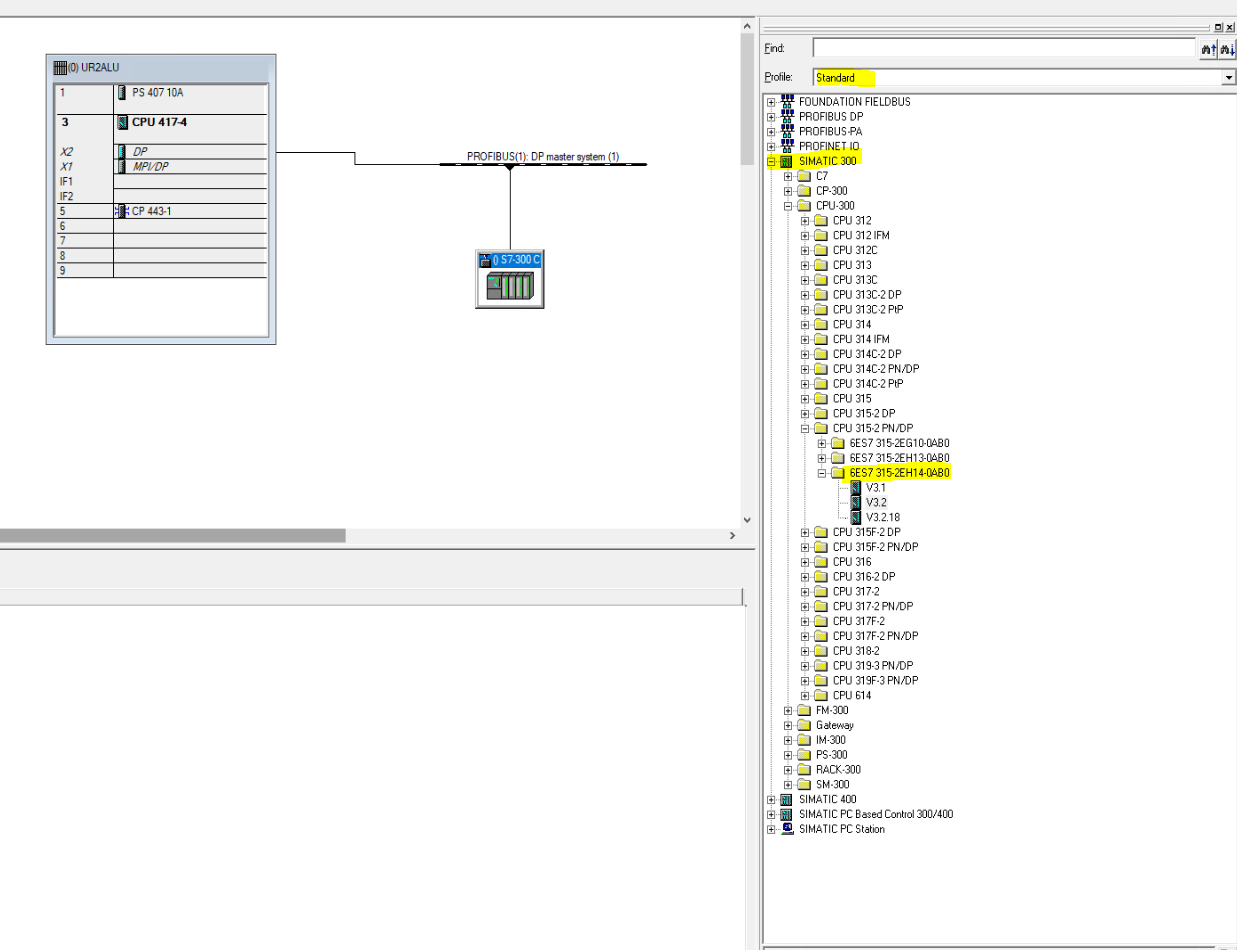Open the Profile dropdown list
Viewport: 1237px width, 950px height.
tap(1228, 78)
